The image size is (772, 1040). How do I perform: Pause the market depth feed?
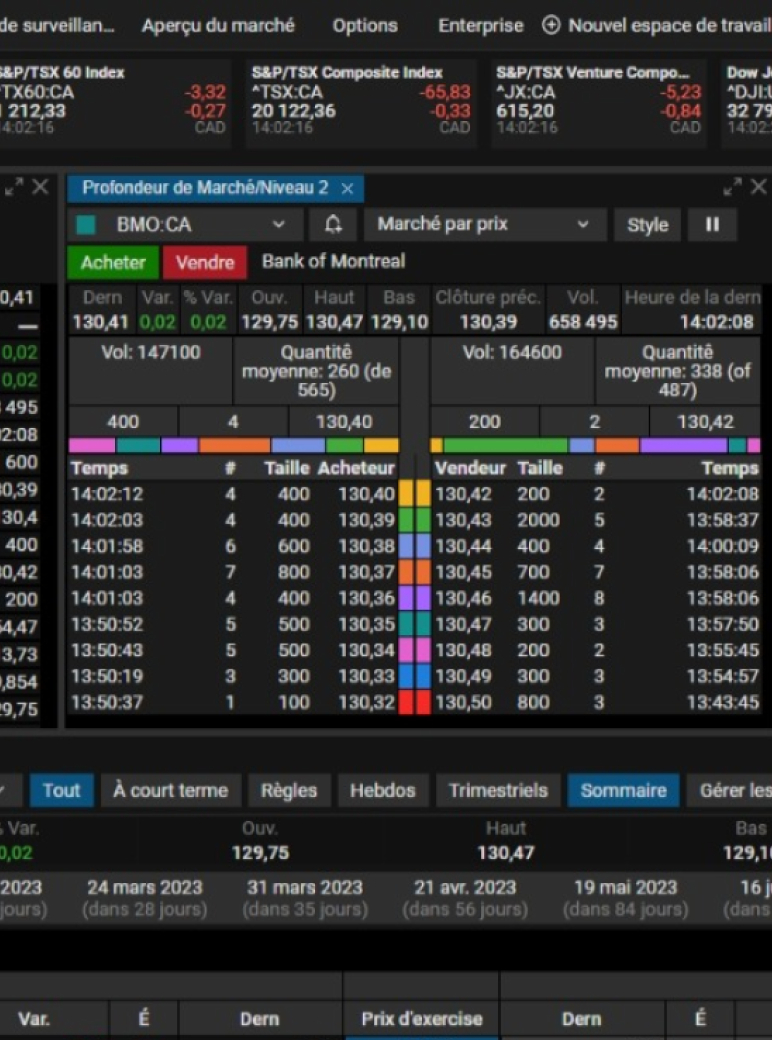(712, 225)
